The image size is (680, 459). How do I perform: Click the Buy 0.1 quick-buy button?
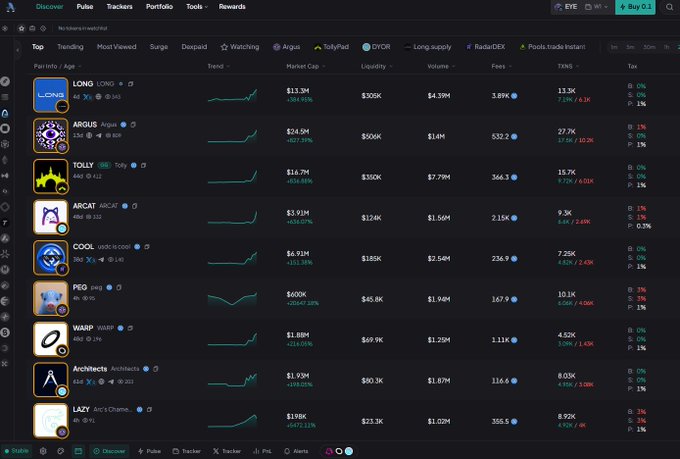[635, 7]
